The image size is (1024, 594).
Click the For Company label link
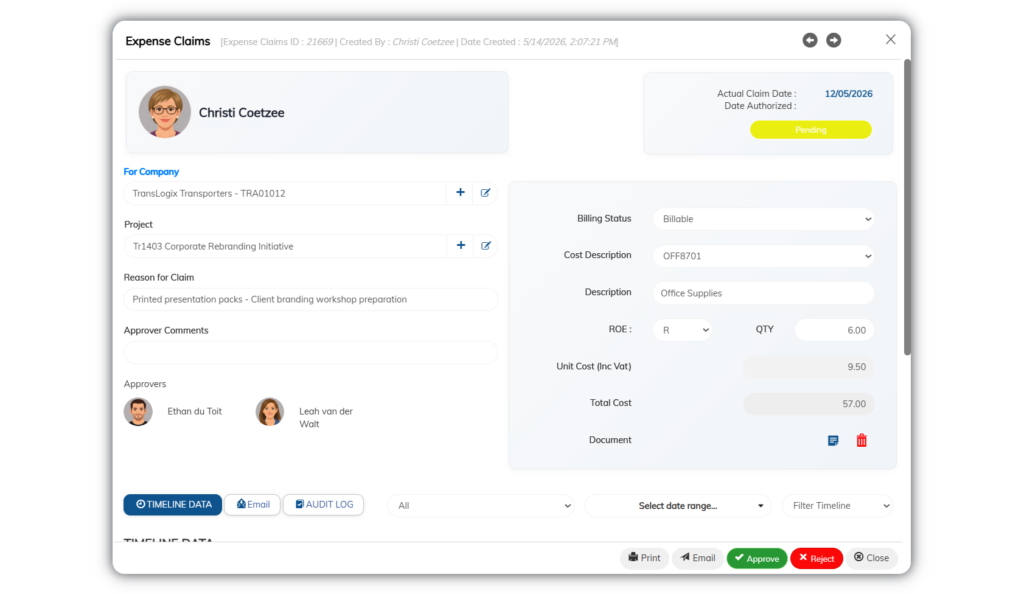pyautogui.click(x=151, y=172)
